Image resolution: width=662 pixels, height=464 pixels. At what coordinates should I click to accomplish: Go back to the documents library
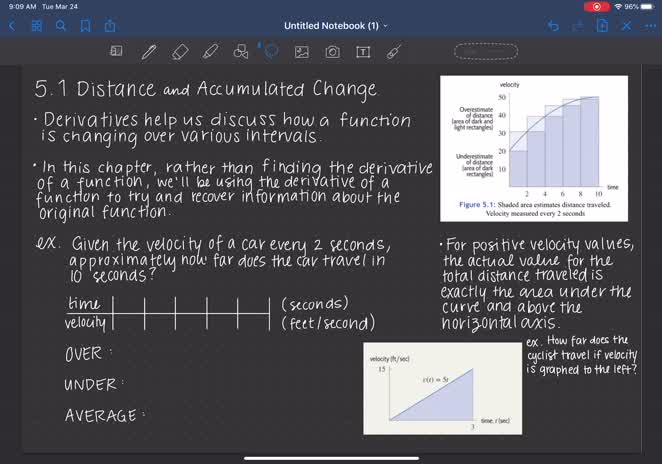click(12, 25)
